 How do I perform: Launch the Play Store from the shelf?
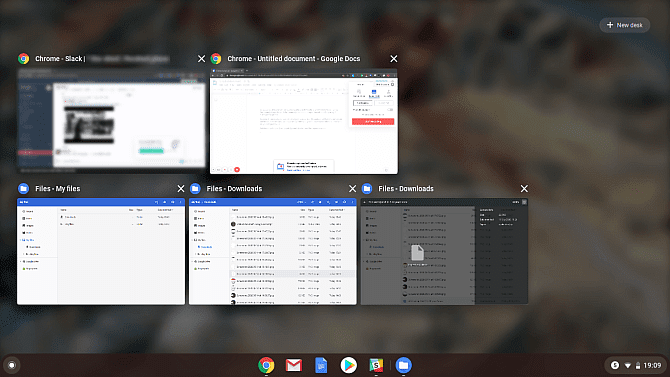[x=349, y=365]
